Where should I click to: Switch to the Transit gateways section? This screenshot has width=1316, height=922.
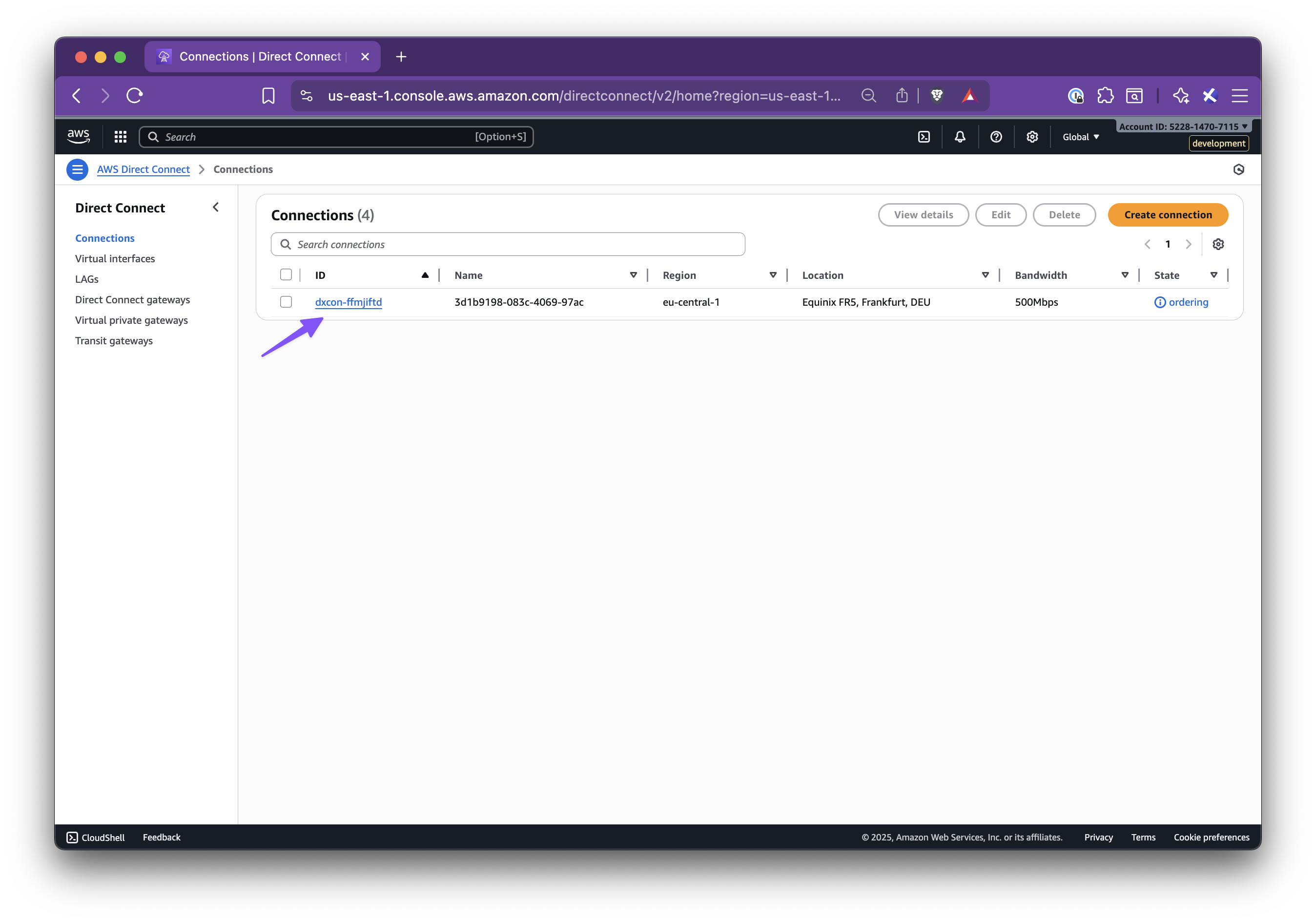click(113, 340)
